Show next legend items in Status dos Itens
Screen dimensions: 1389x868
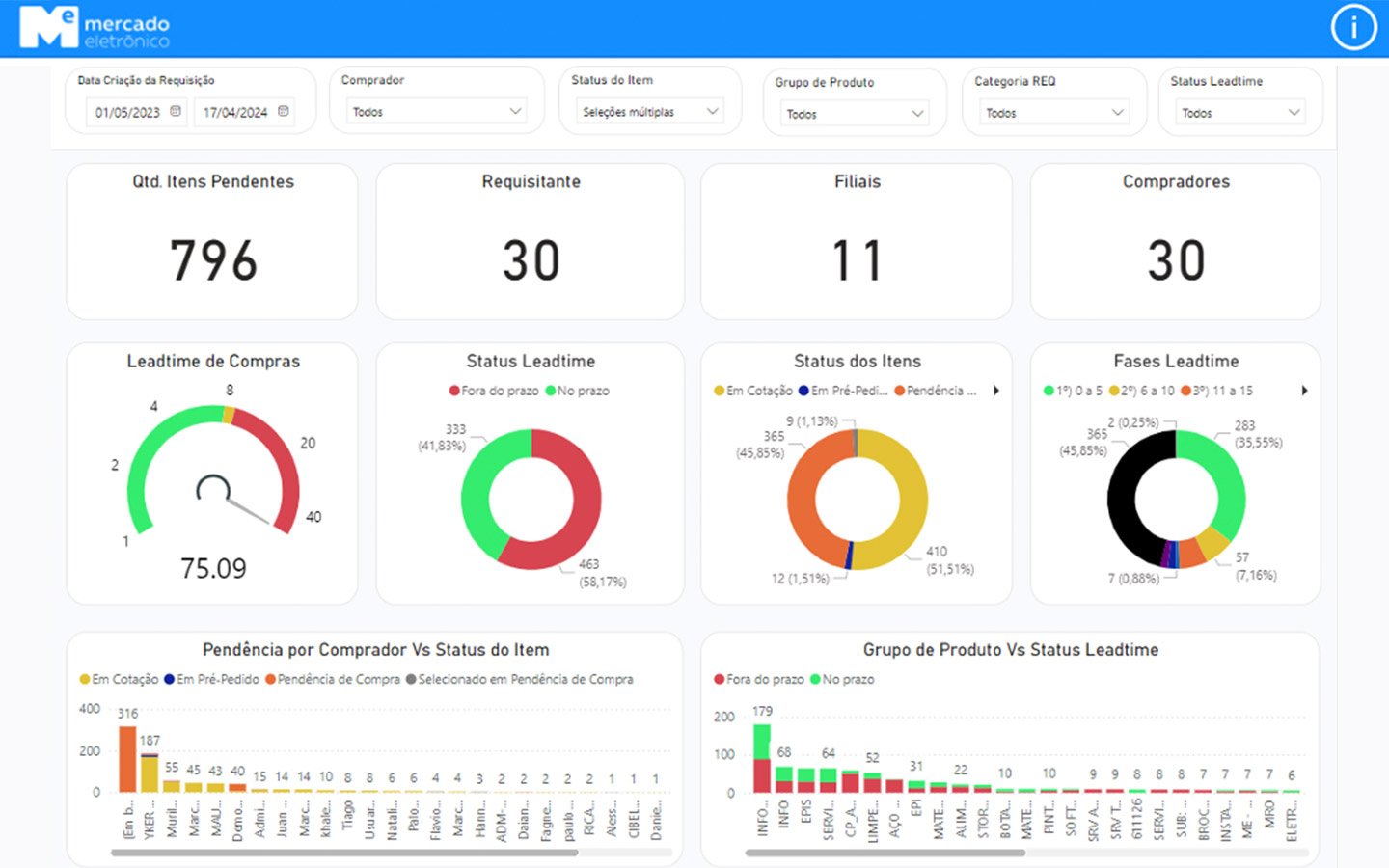[x=996, y=391]
